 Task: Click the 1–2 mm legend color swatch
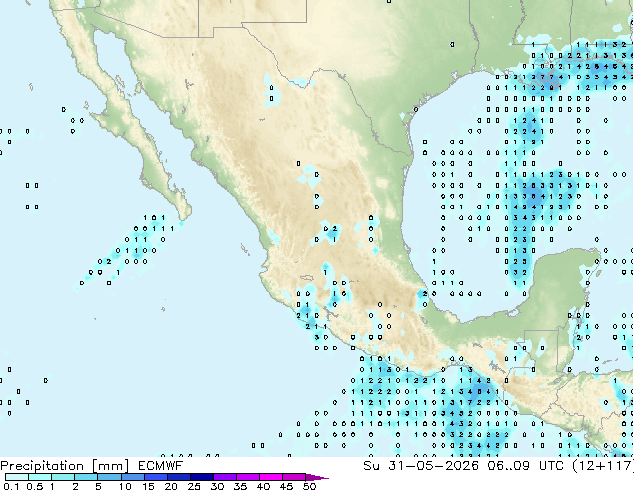click(x=63, y=477)
